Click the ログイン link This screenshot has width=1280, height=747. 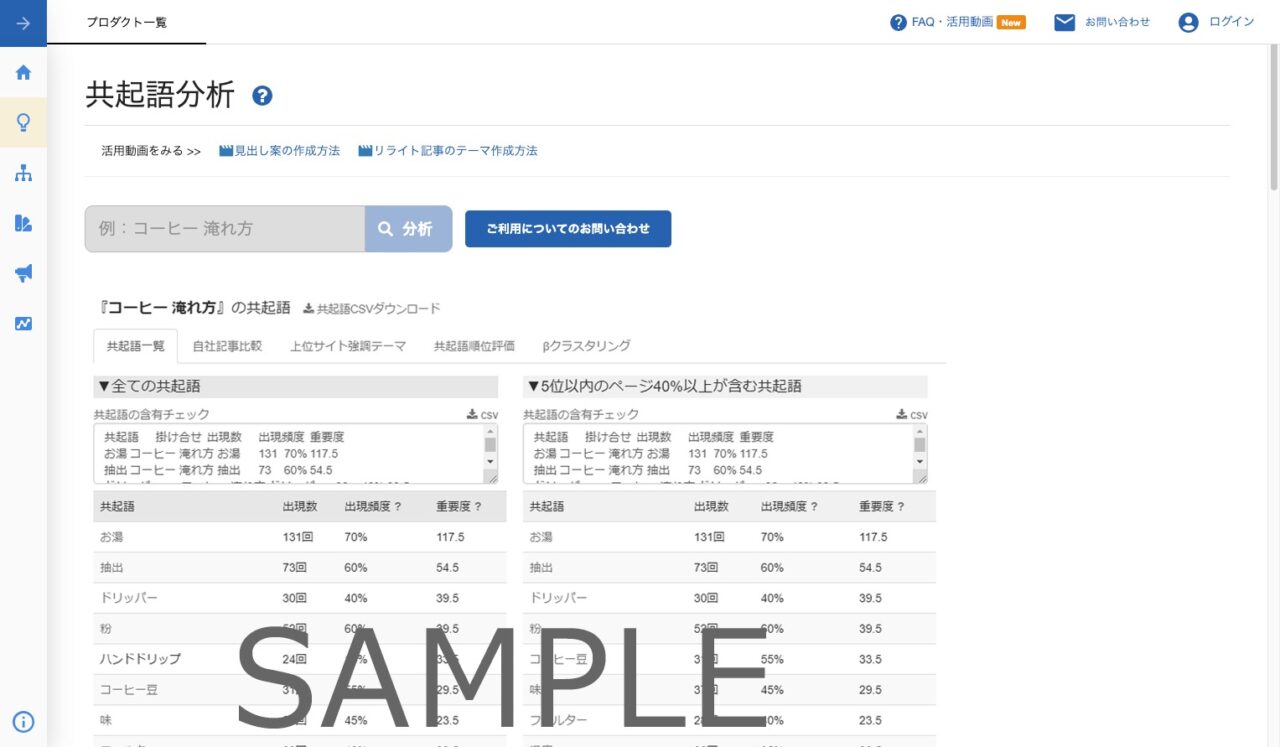(1231, 22)
